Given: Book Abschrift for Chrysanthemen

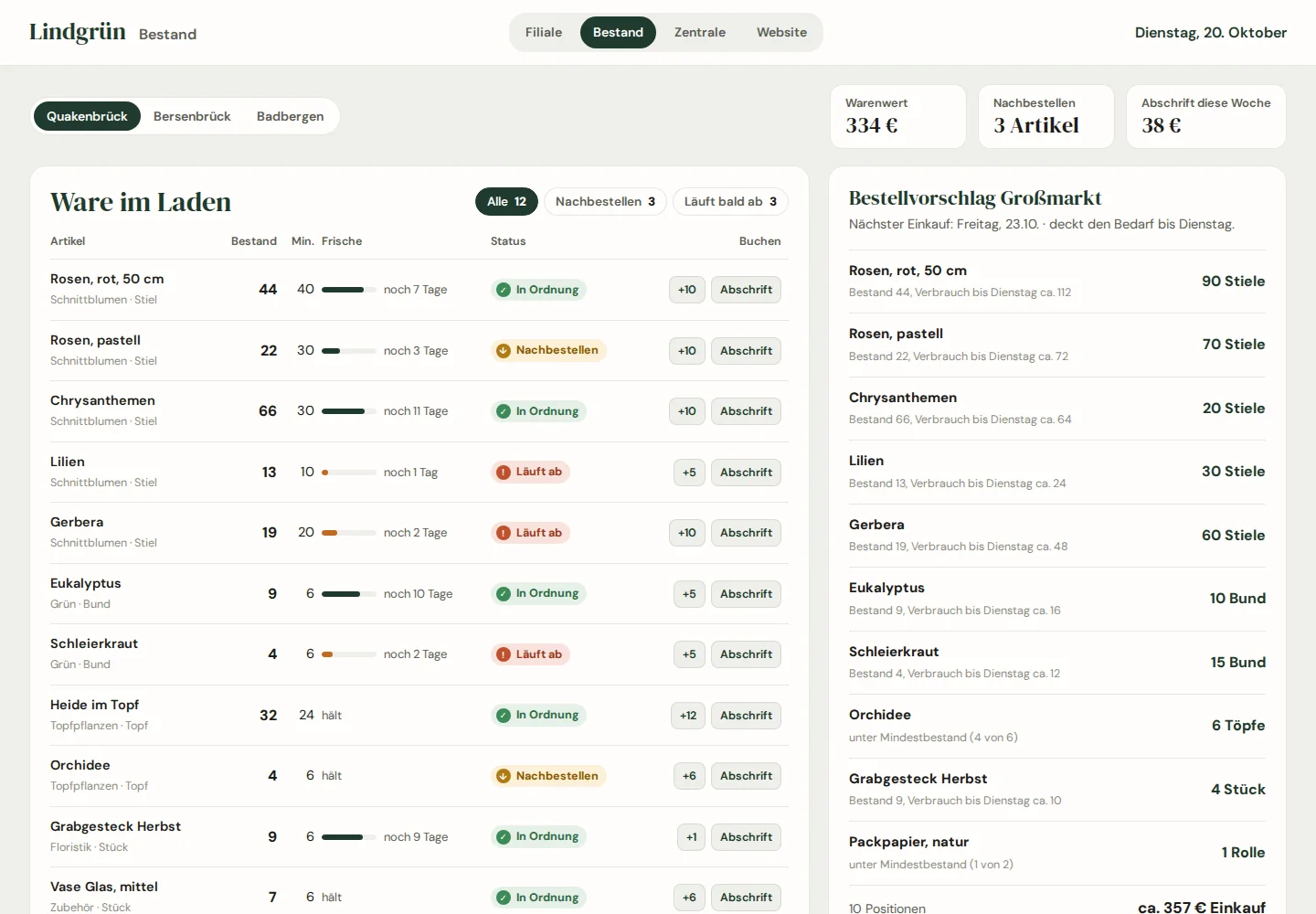Looking at the screenshot, I should click(746, 411).
